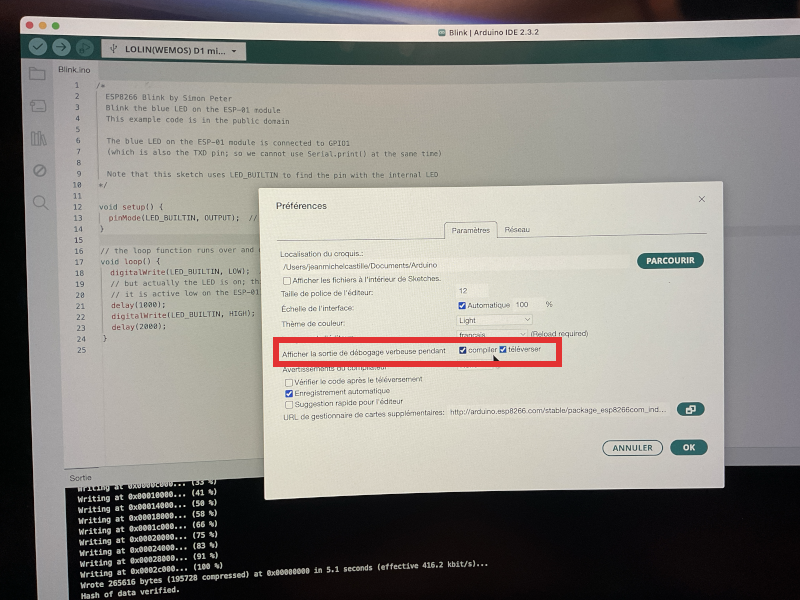
Task: Open the Sketchbook folder sidebar icon
Action: 37,74
